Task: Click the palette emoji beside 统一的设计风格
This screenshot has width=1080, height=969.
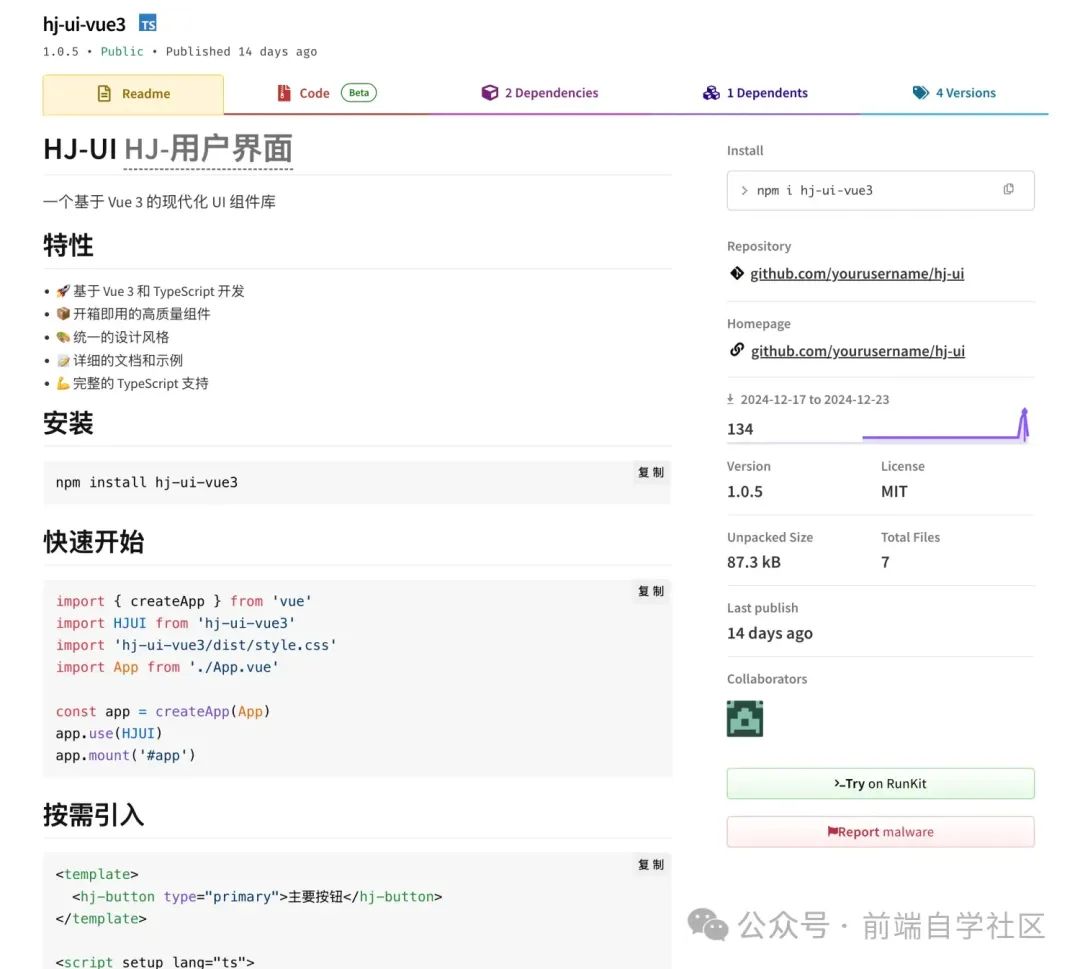Action: click(x=63, y=337)
